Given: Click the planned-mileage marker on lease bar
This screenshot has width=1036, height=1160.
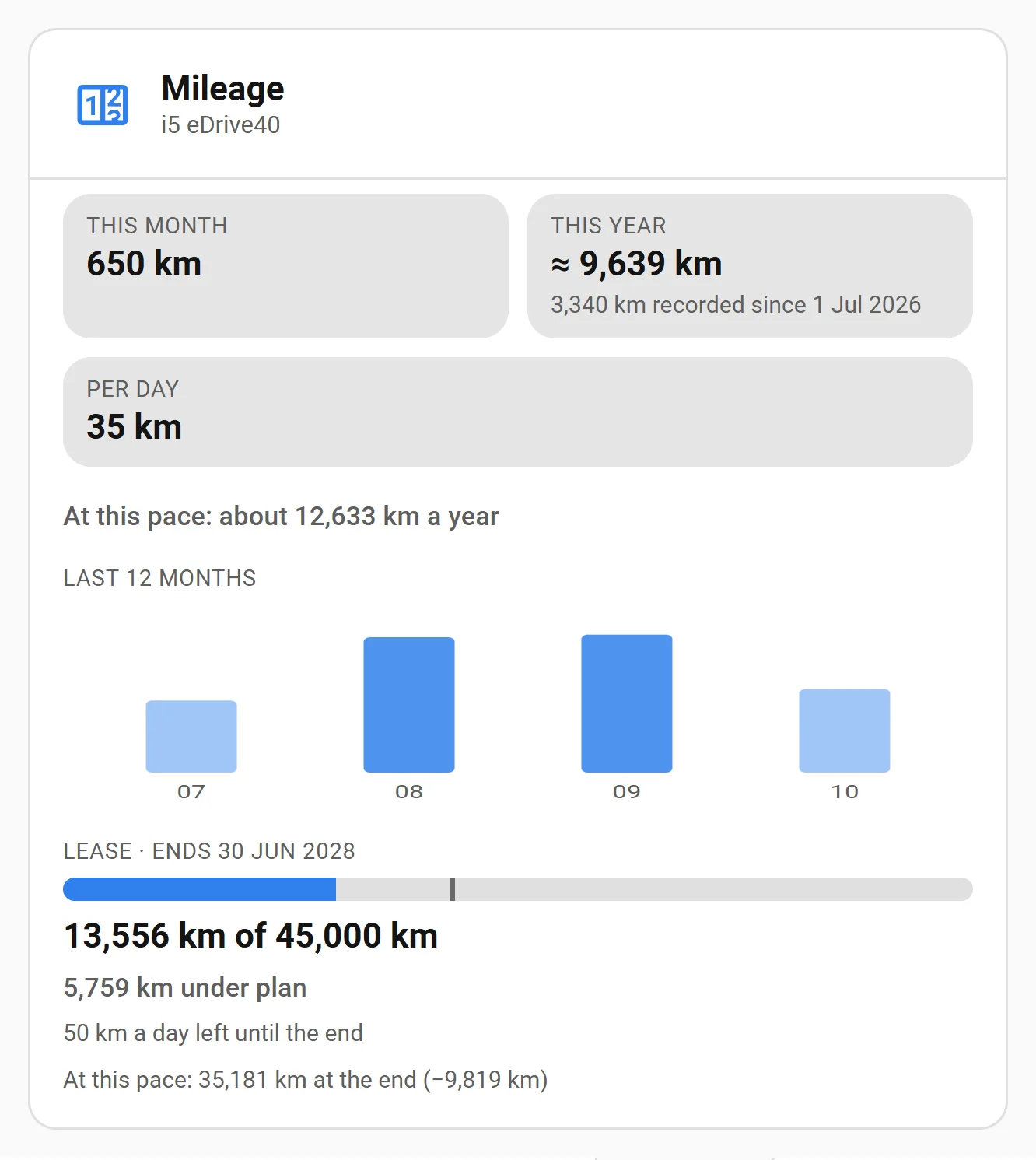Looking at the screenshot, I should [x=453, y=889].
